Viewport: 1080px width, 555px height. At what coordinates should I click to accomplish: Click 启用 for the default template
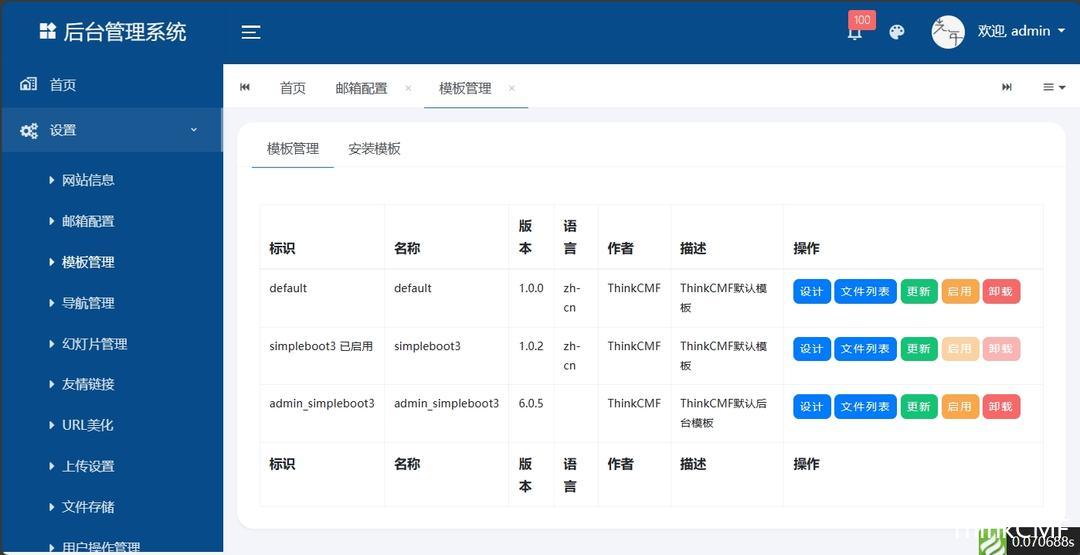tap(959, 291)
